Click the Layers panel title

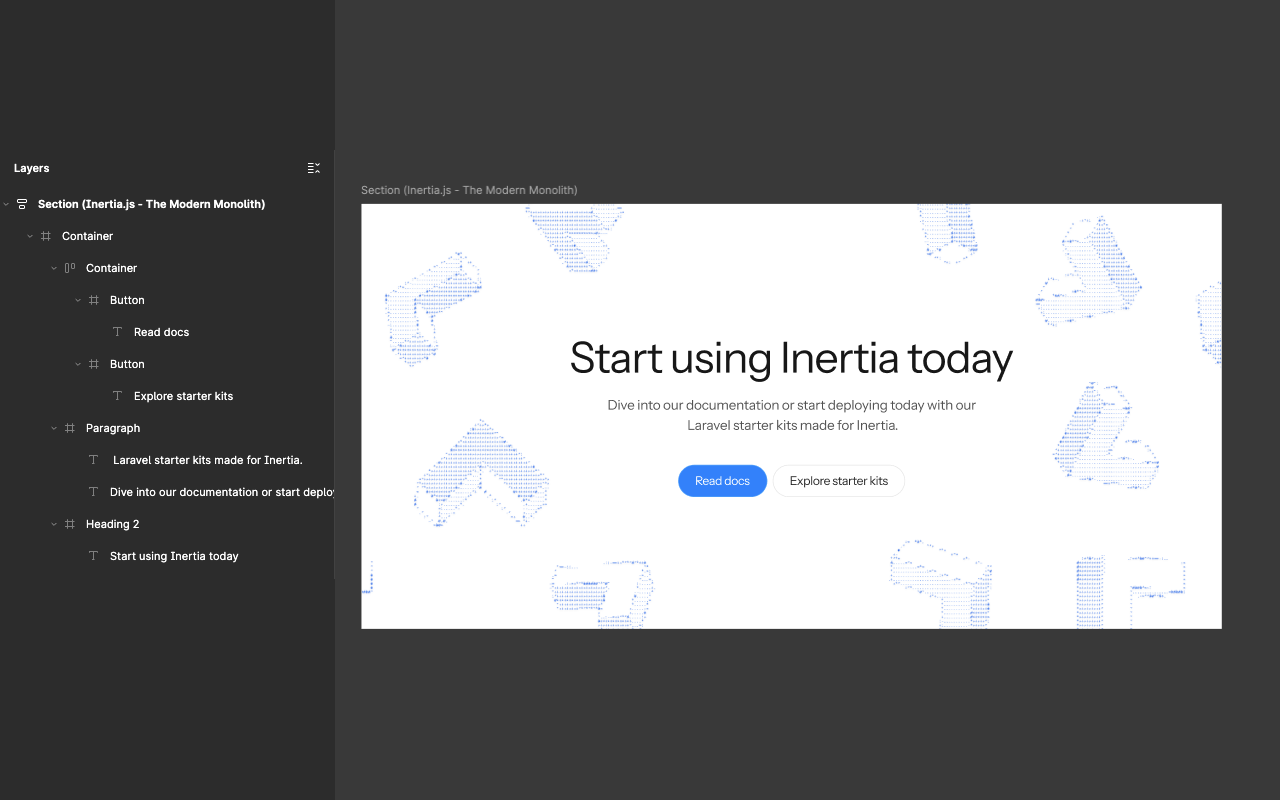[31, 168]
